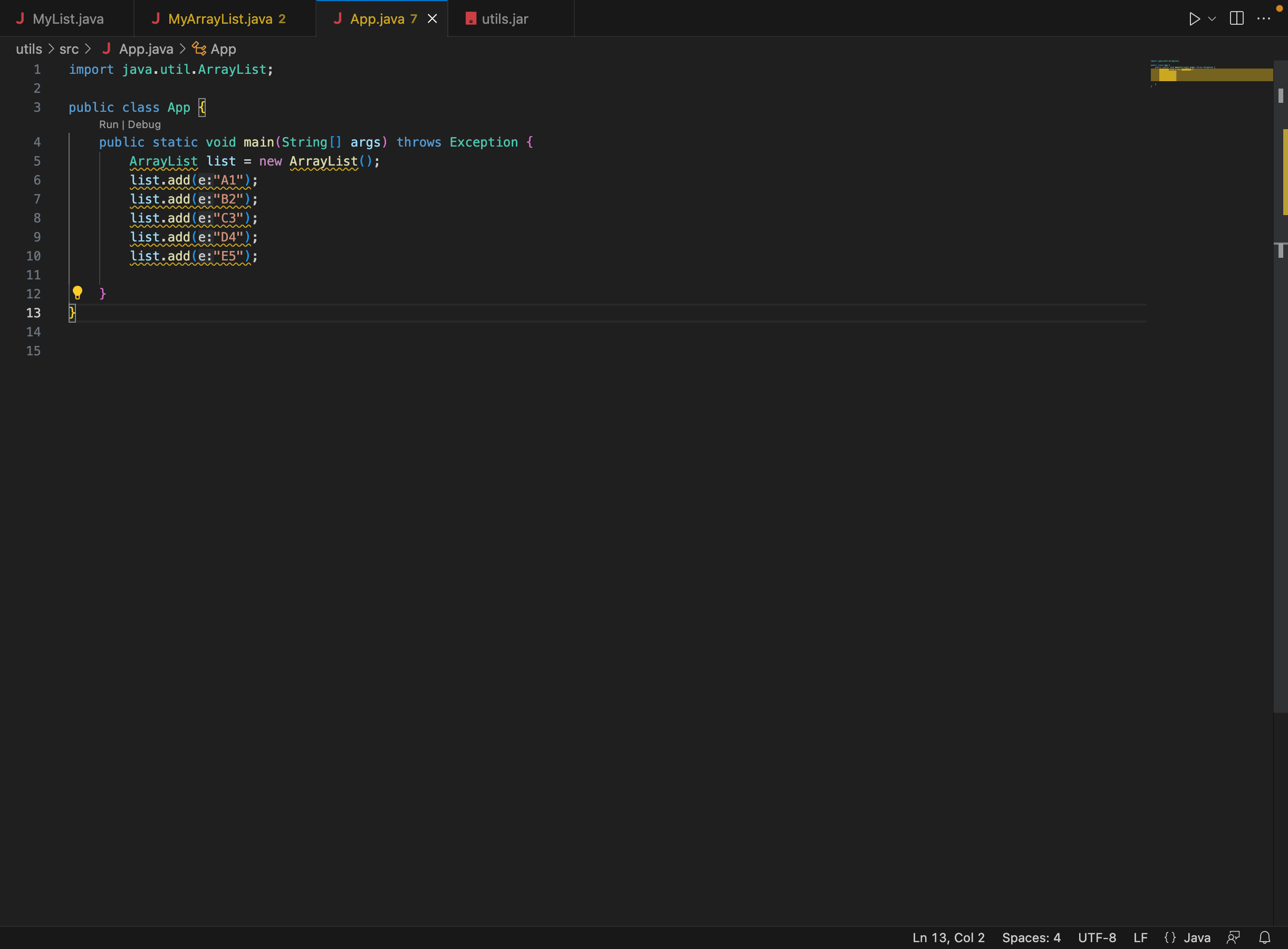
Task: Click the minimap highlighted region
Action: pyautogui.click(x=1211, y=75)
